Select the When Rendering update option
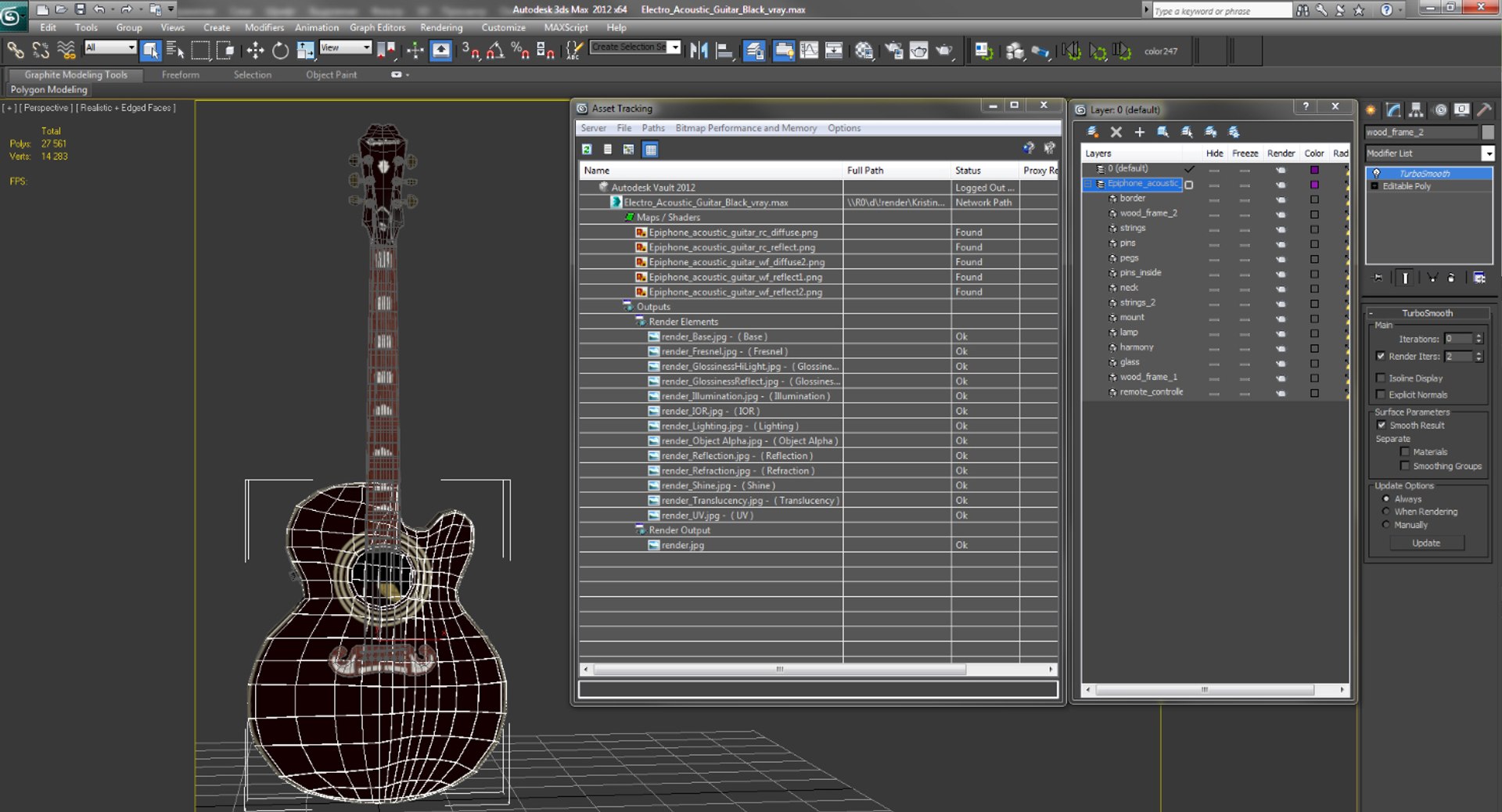Viewport: 1502px width, 812px height. (1386, 512)
